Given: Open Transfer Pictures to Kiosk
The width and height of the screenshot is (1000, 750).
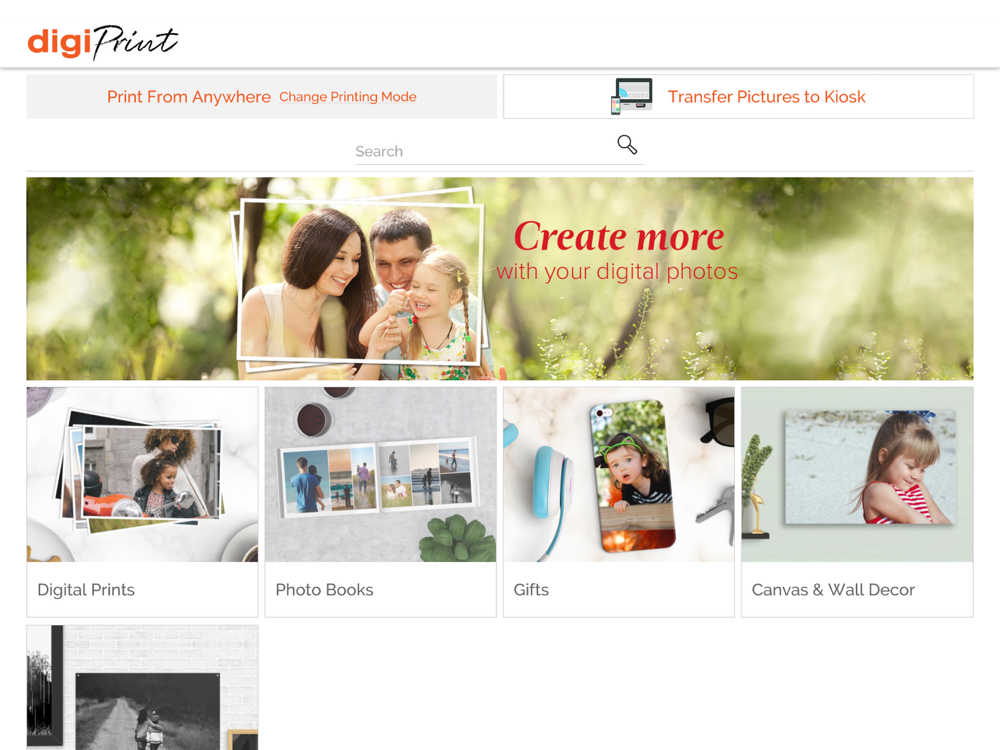Looking at the screenshot, I should click(738, 96).
